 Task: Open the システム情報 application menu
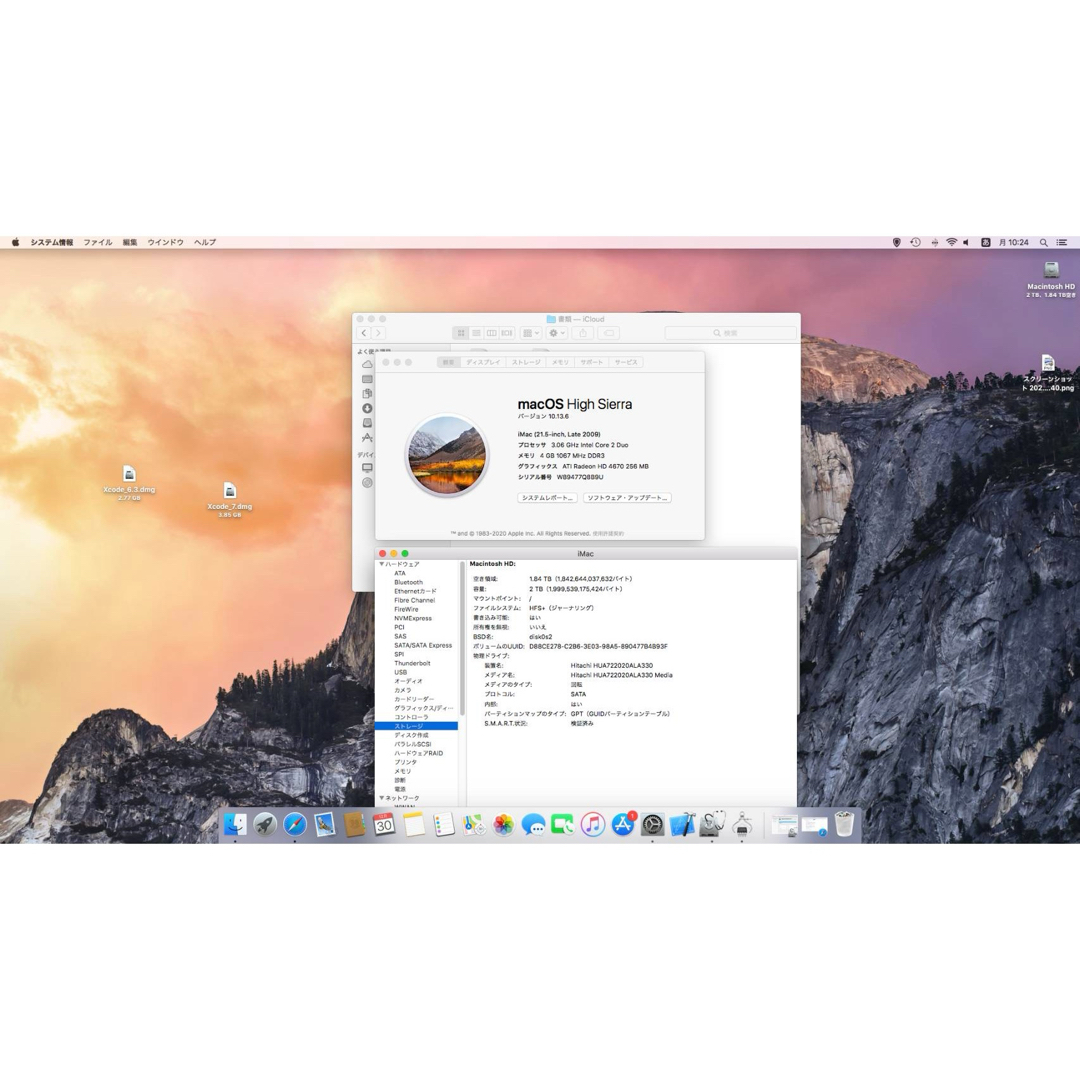click(x=52, y=242)
